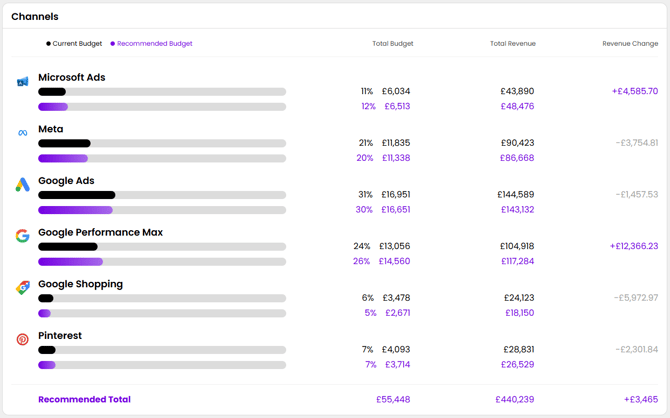Click the Google Performance Max G icon
Viewport: 670px width, 418px height.
tap(23, 236)
